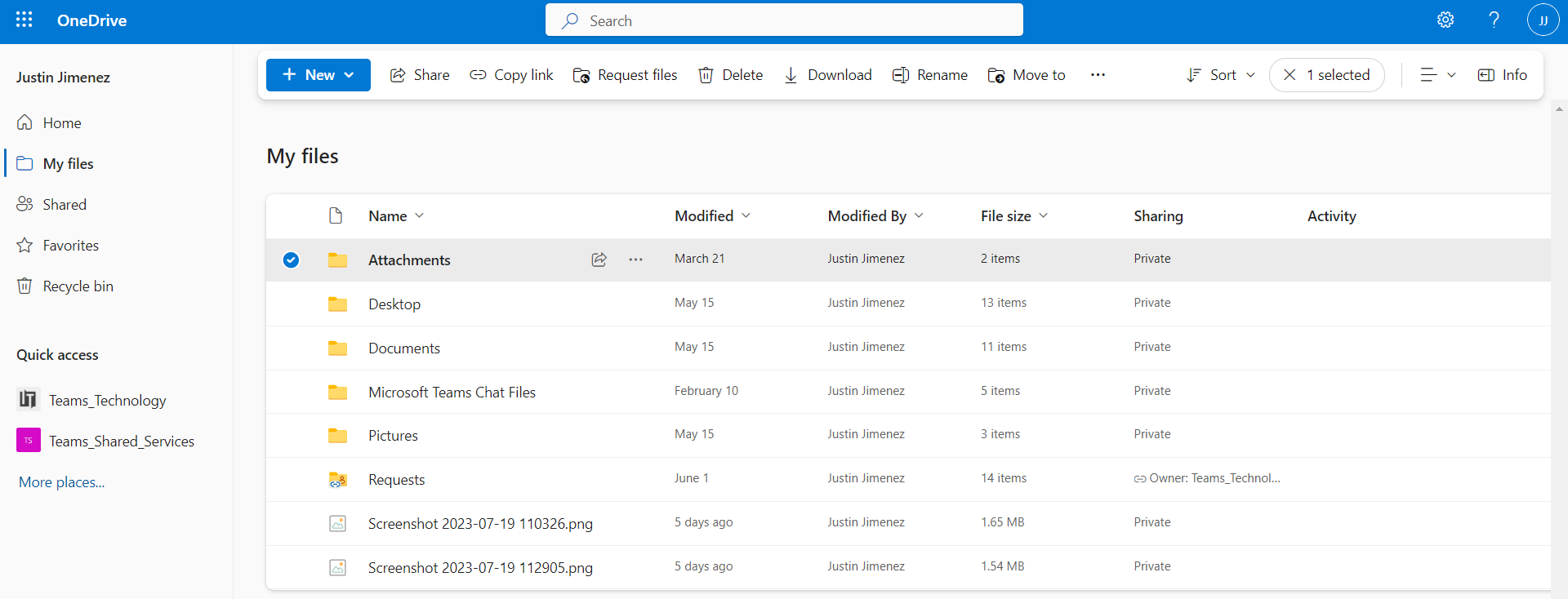The width and height of the screenshot is (1568, 599).
Task: Click the Attachments folder icon
Action: [337, 260]
